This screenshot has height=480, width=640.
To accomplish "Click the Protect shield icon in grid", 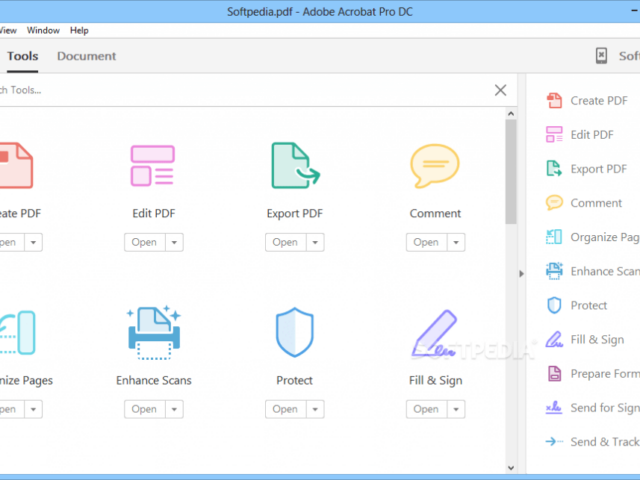I will click(x=295, y=332).
